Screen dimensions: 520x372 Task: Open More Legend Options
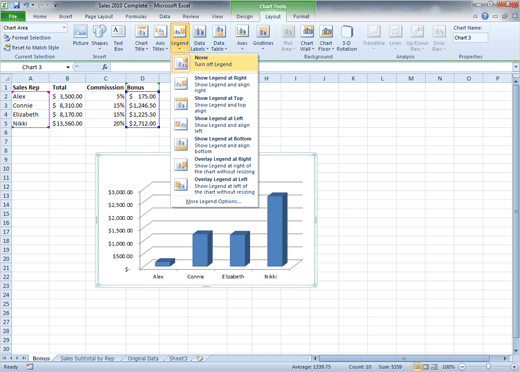pyautogui.click(x=213, y=201)
